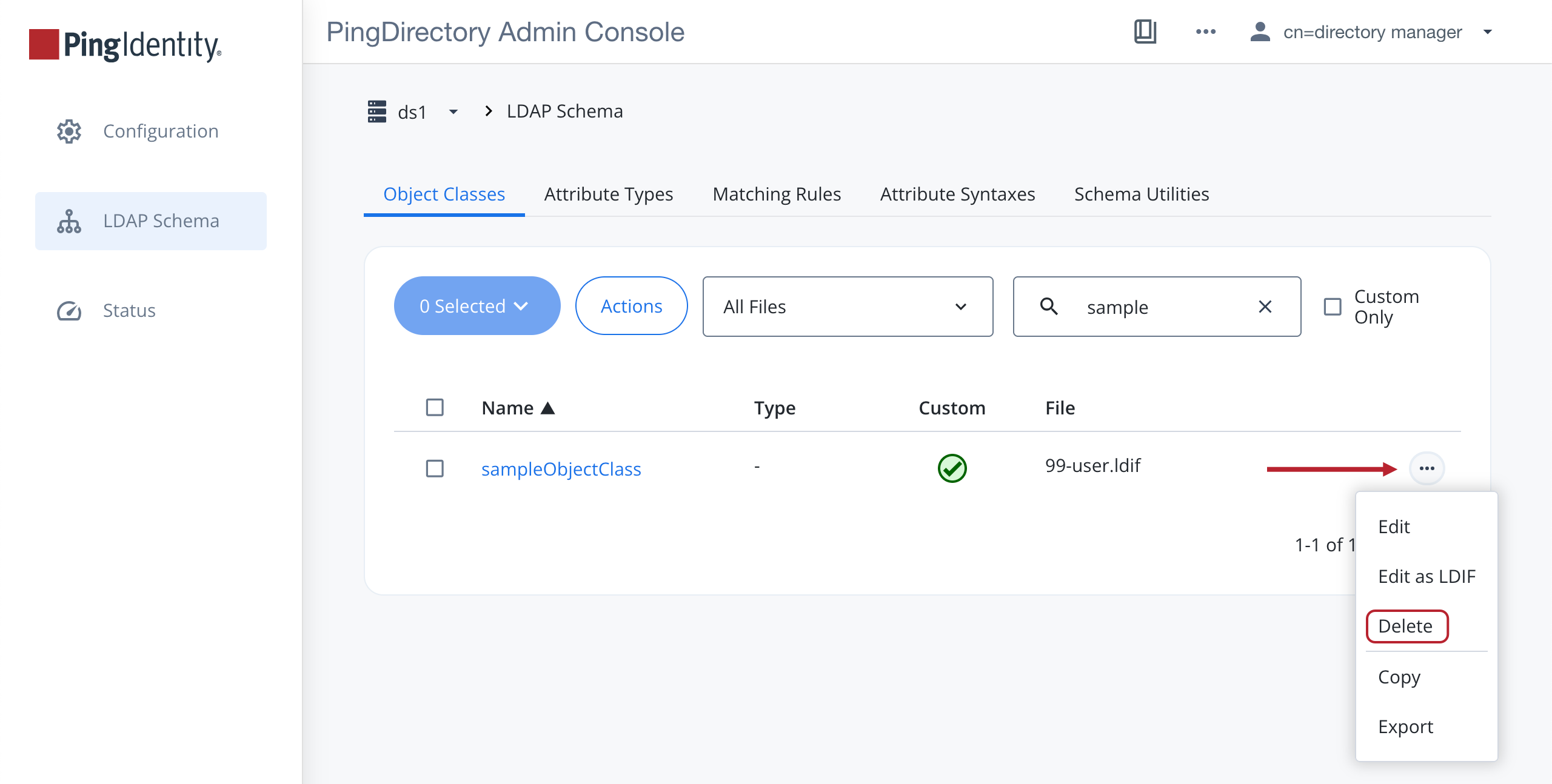1552x784 pixels.
Task: Expand the 0 Selected dropdown
Action: [x=477, y=306]
